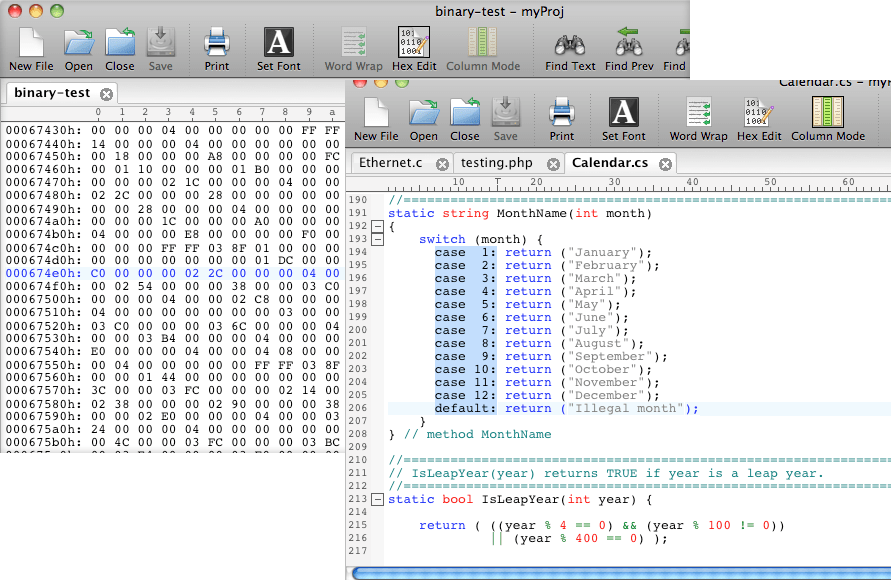
Task: Click "IsLeapYear" in the line 213 declaration
Action: [520, 500]
